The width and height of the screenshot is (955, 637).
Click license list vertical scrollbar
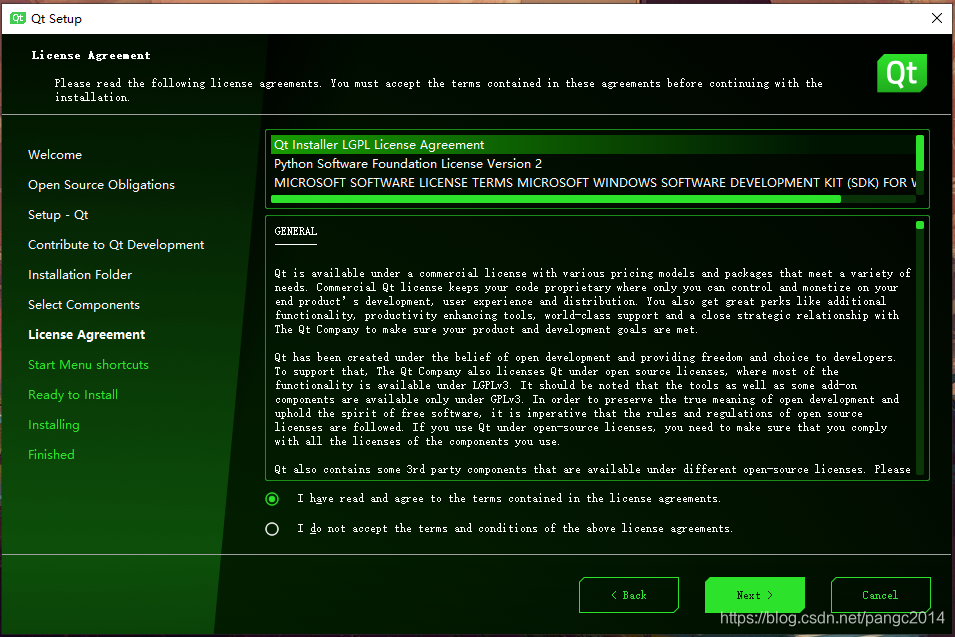920,153
